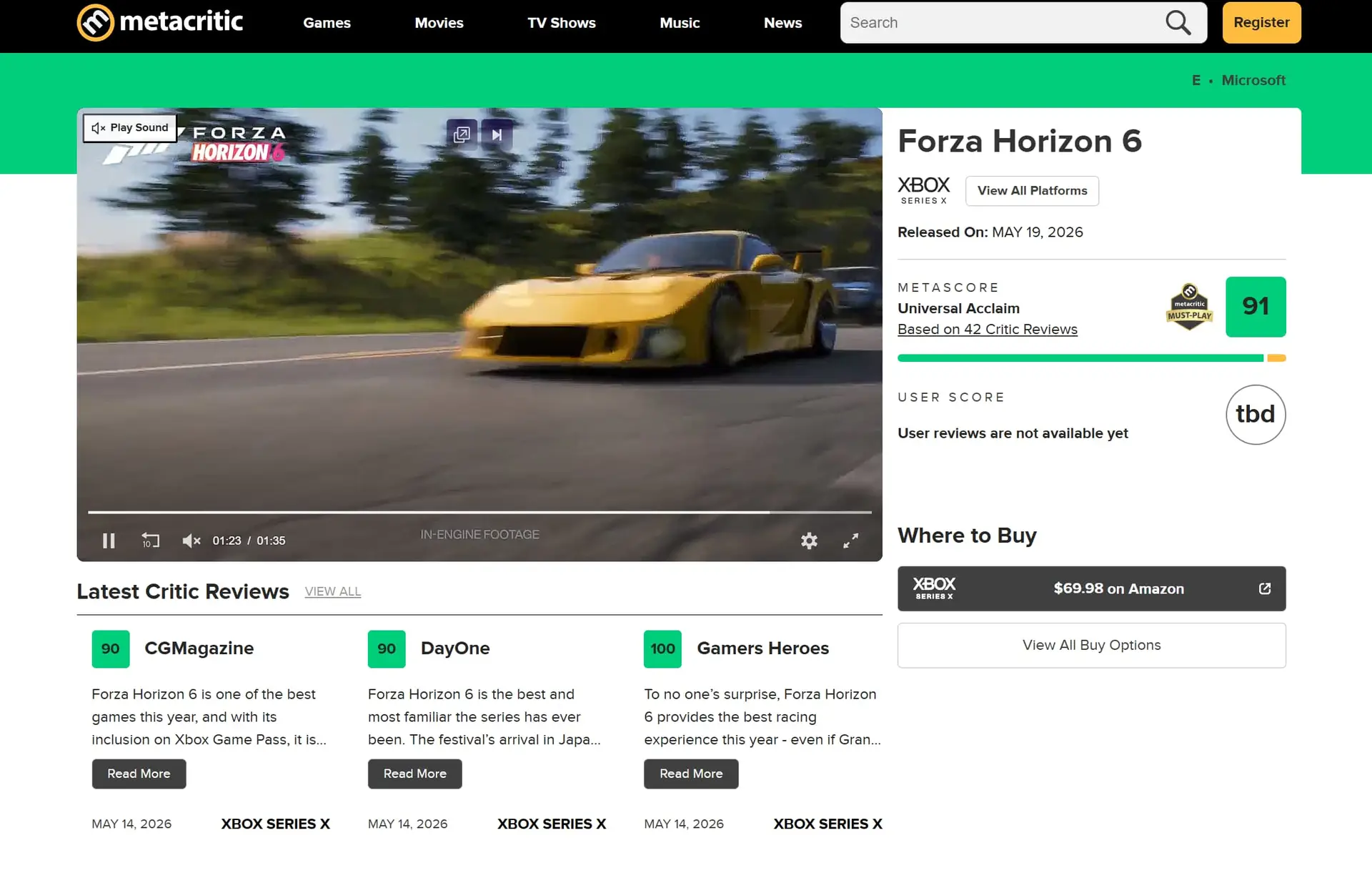Image resolution: width=1372 pixels, height=873 pixels.
Task: Open the Games menu
Action: pyautogui.click(x=327, y=23)
